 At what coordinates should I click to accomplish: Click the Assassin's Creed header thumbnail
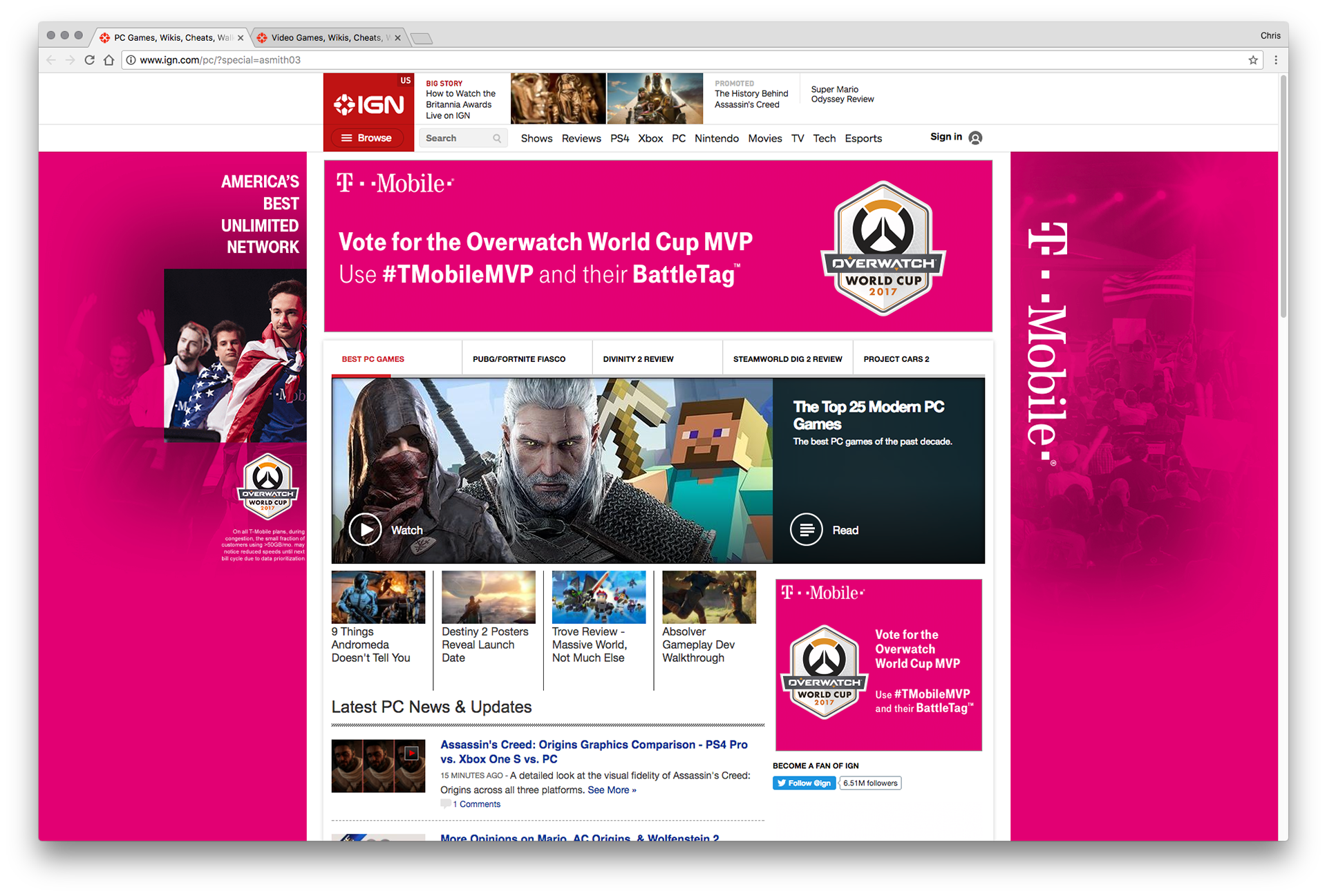tap(655, 98)
